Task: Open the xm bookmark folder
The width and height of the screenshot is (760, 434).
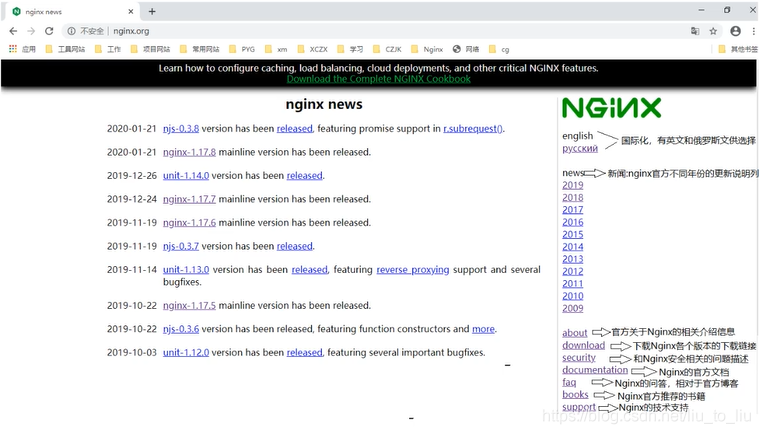Action: (276, 49)
